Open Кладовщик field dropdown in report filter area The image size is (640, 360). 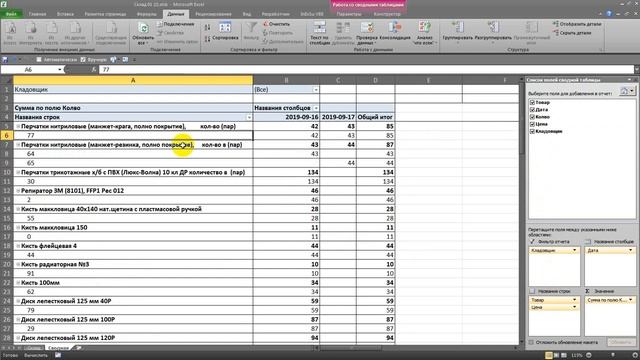[574, 250]
